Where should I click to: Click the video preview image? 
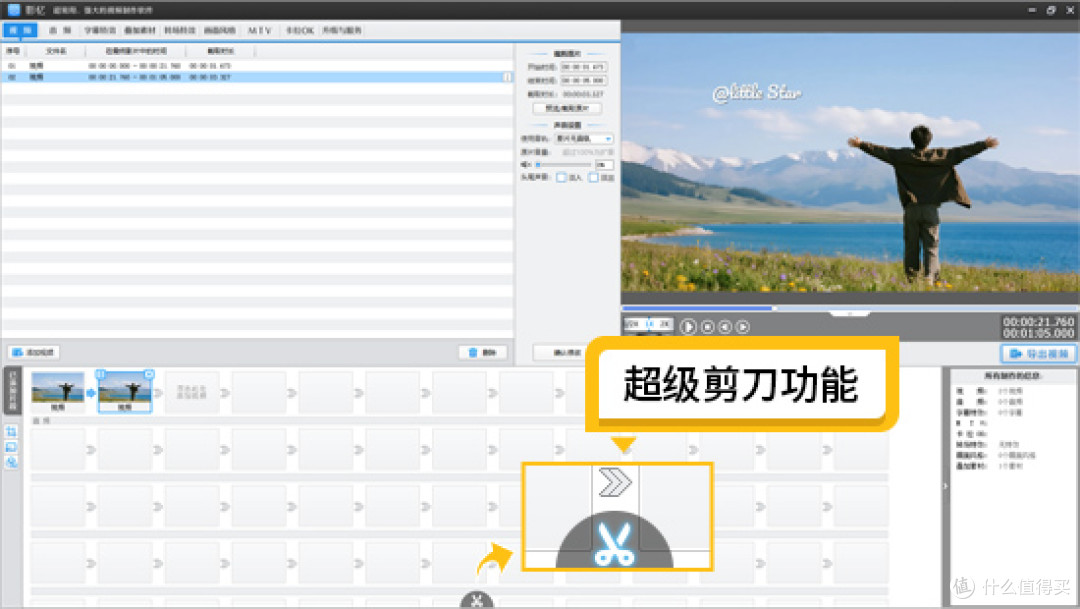pos(850,162)
